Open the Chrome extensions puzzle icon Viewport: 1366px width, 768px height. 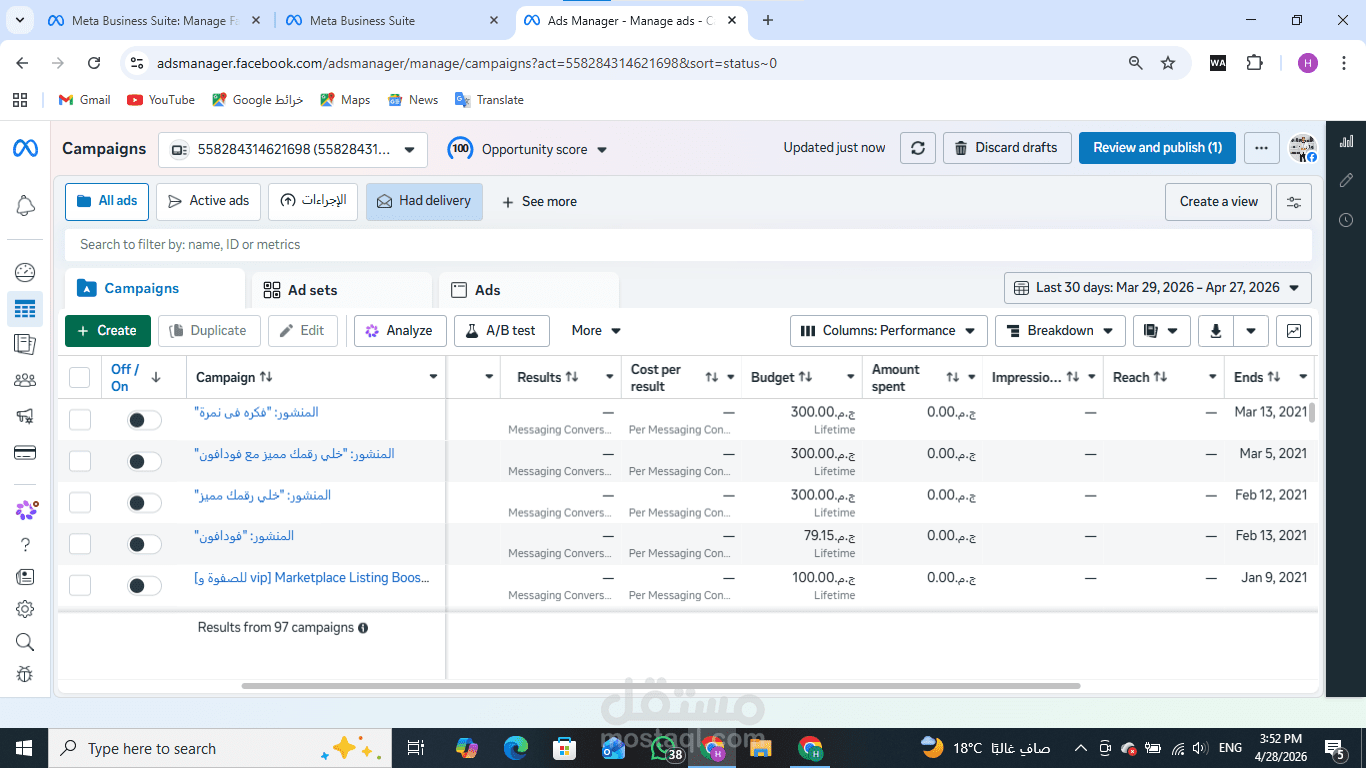coord(1254,63)
